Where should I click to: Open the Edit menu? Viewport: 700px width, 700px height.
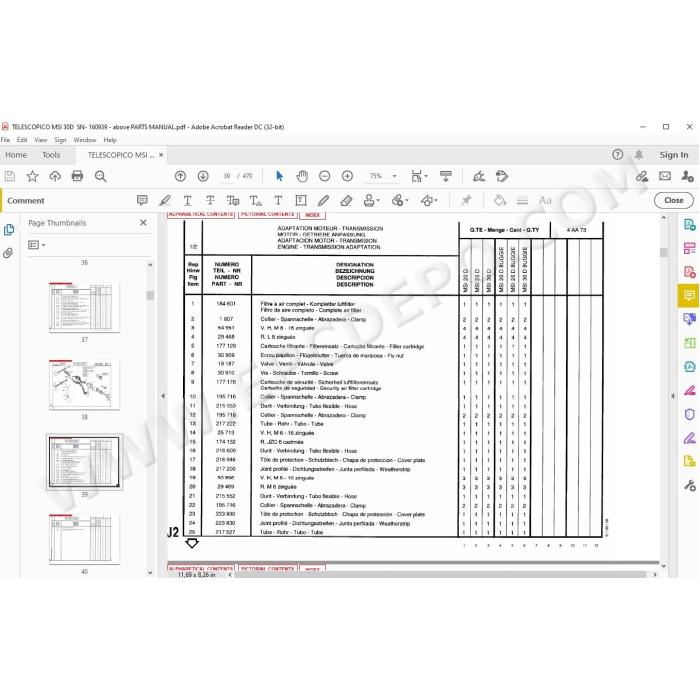(22, 140)
